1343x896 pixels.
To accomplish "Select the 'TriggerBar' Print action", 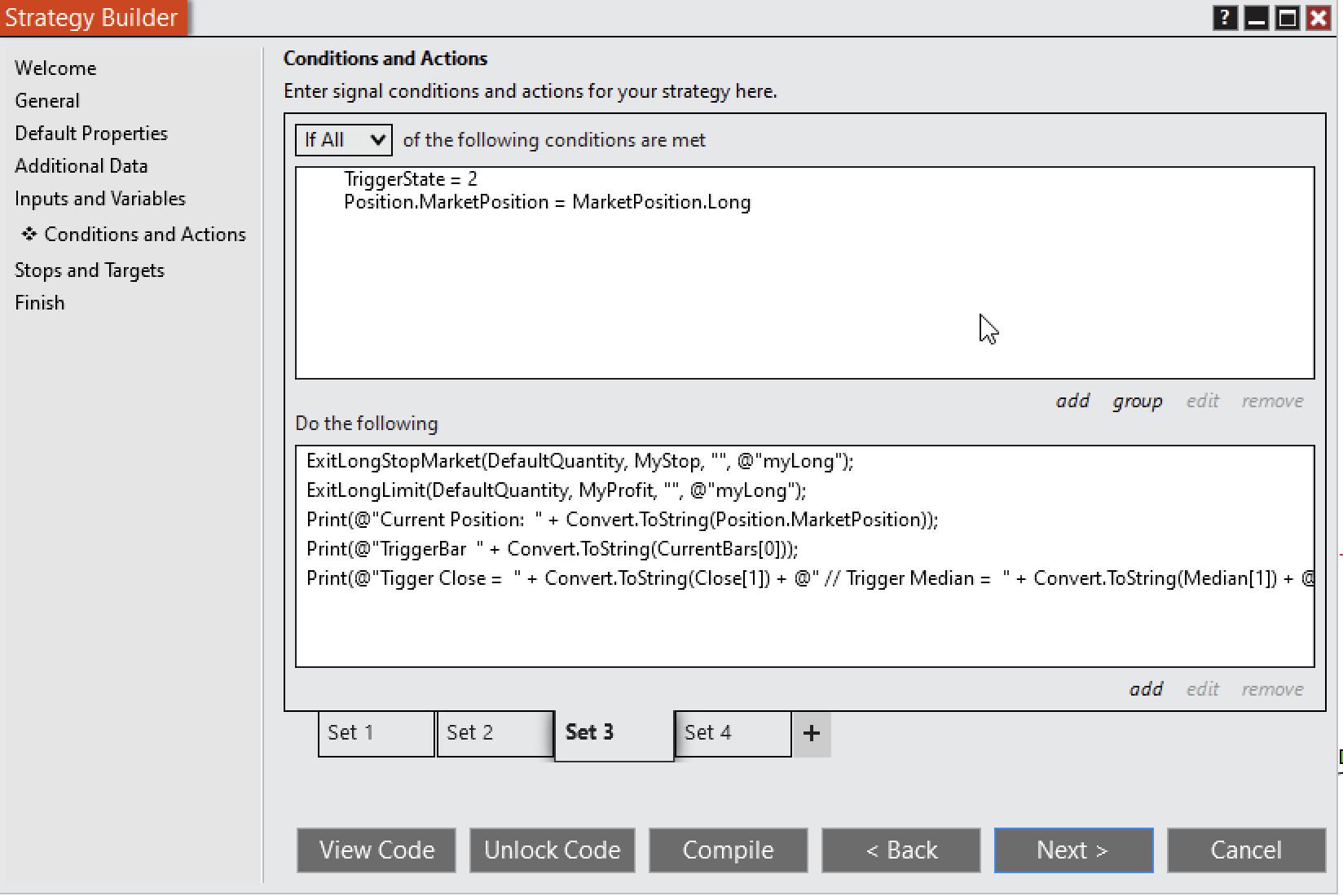I will [553, 549].
